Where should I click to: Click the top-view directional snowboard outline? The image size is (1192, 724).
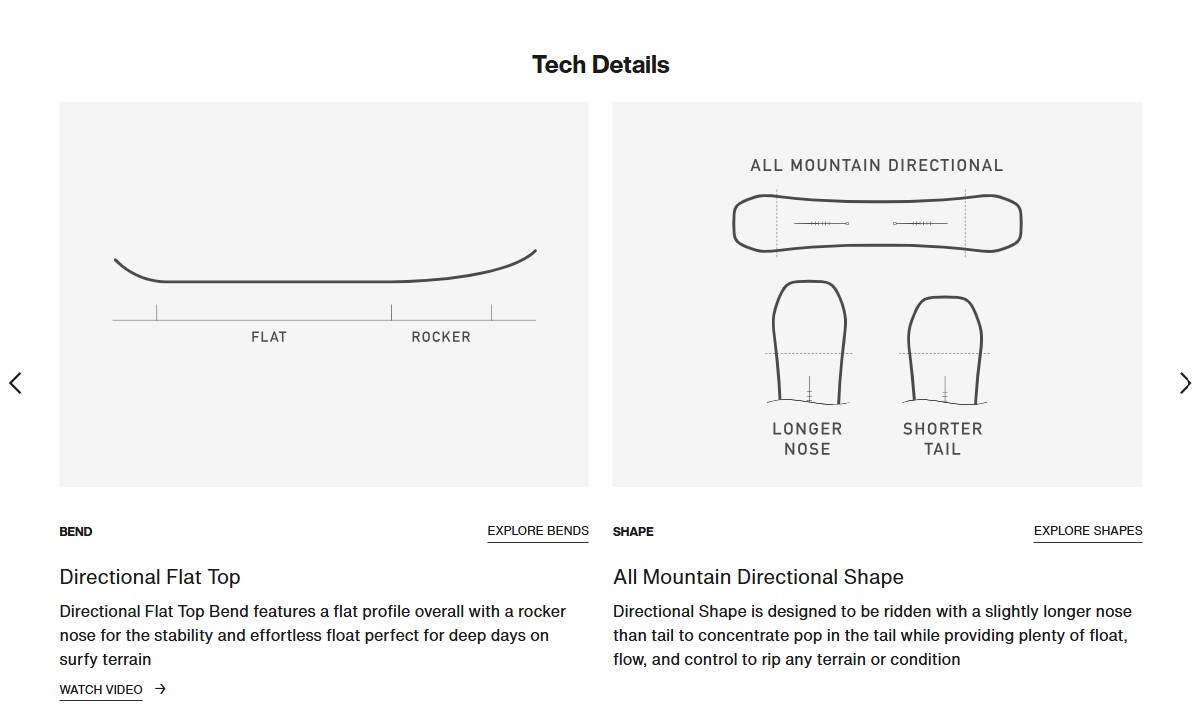tap(877, 222)
